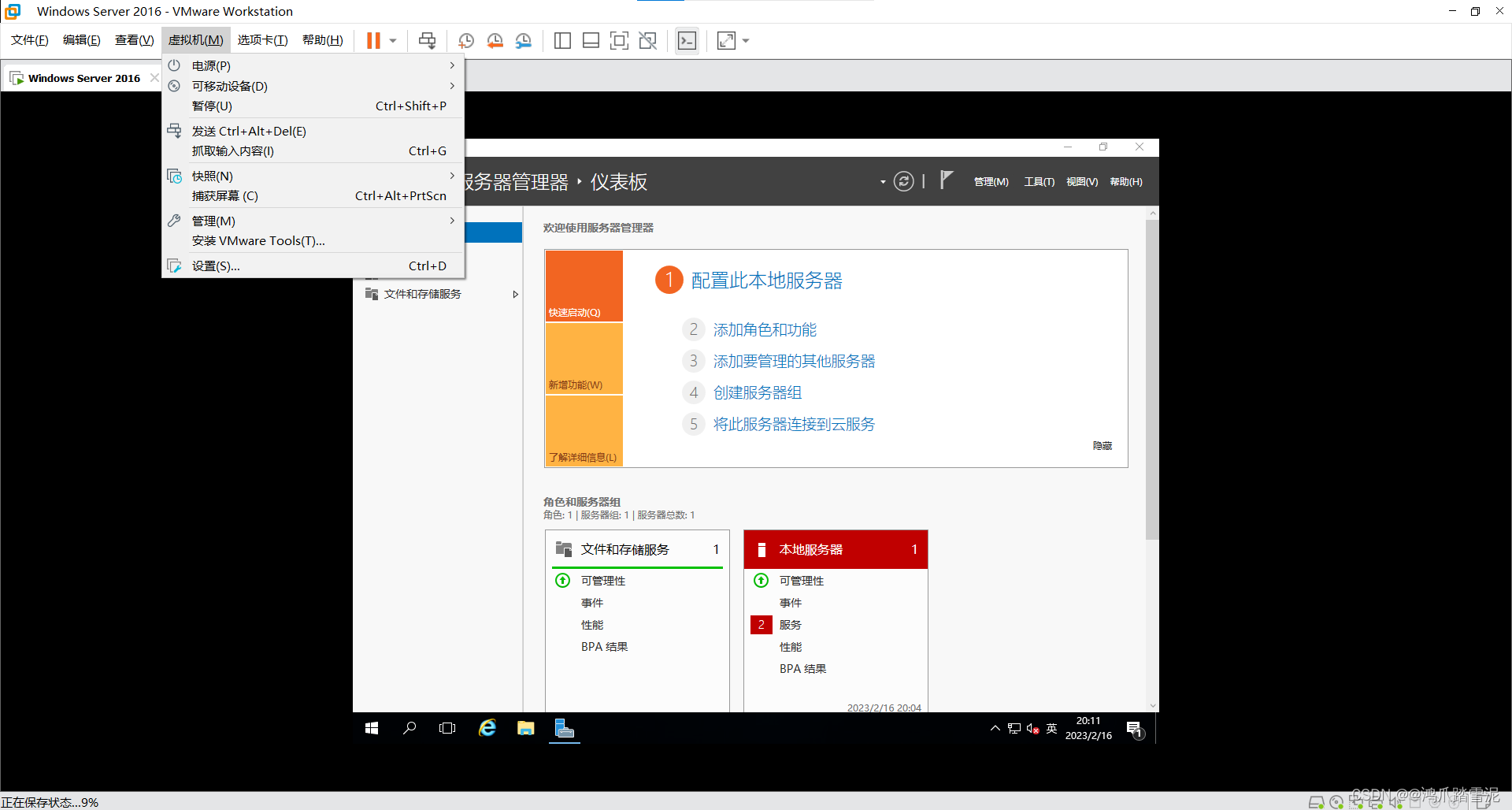The height and width of the screenshot is (810, 1512).
Task: Expand the 电源(P) submenu
Action: pyautogui.click(x=313, y=65)
